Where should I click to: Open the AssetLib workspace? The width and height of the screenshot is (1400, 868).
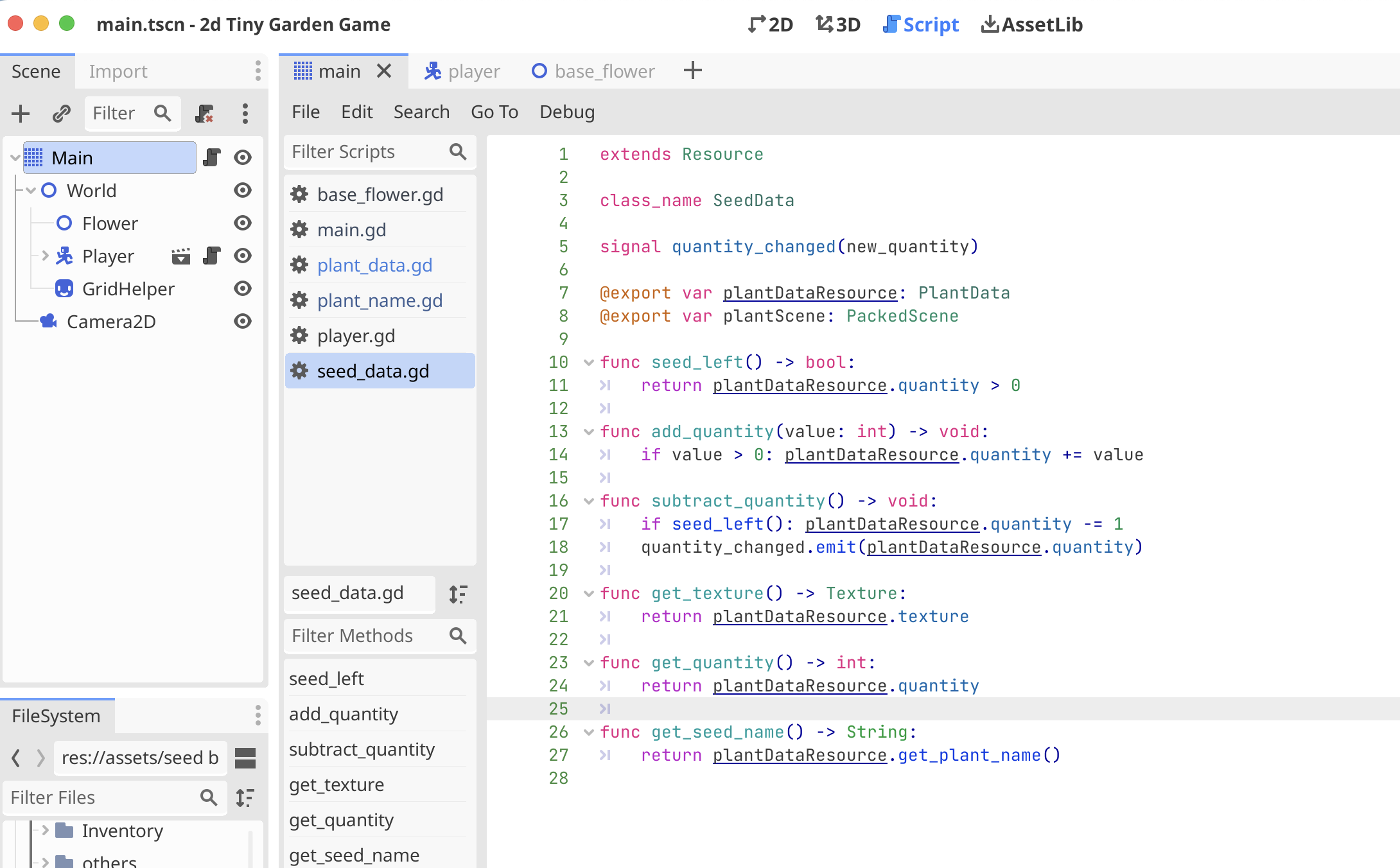(1032, 24)
